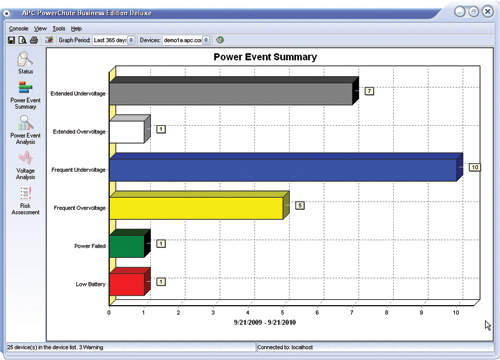
Task: Click the yellow Frequent Overvoltage bar
Action: [x=199, y=205]
